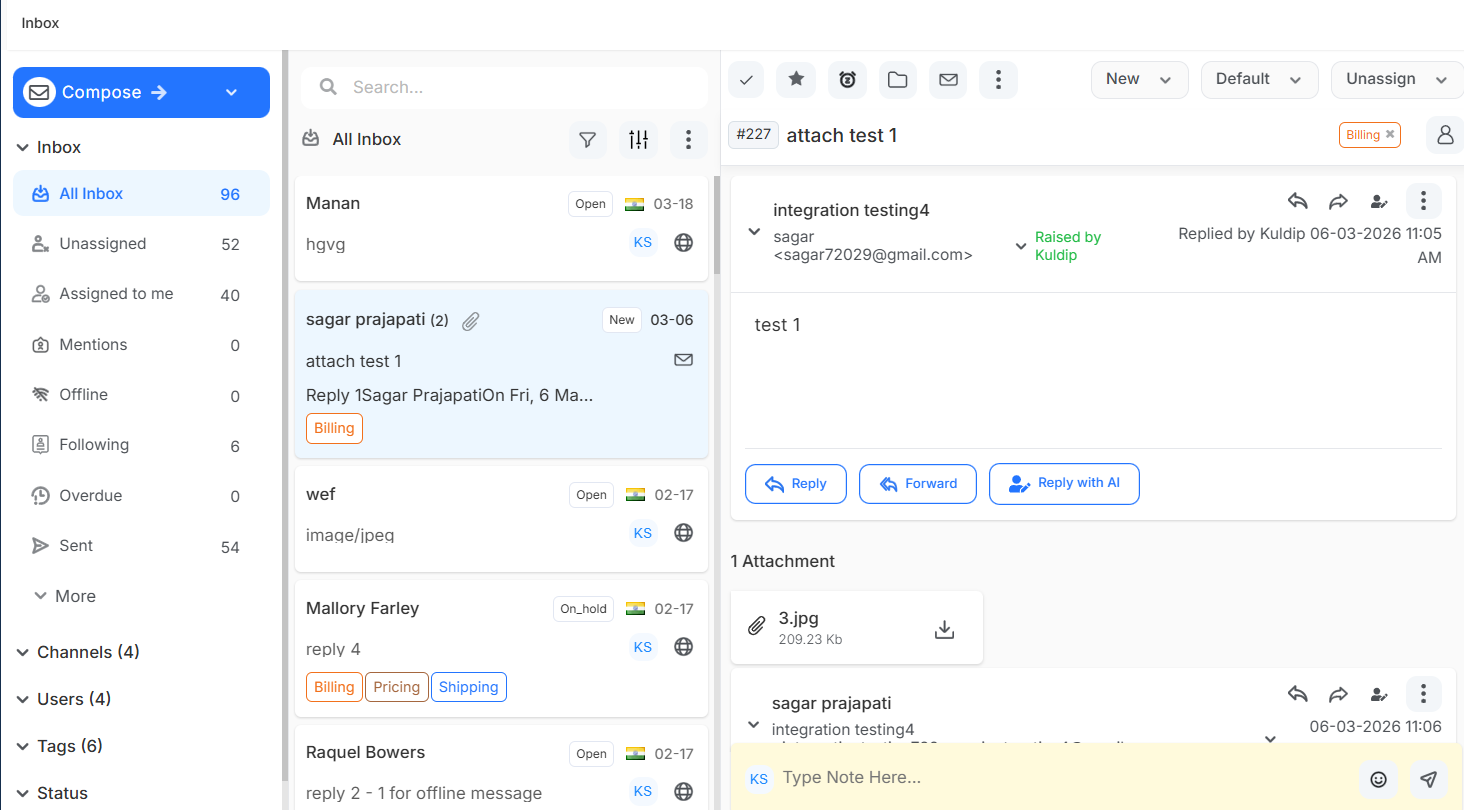Click the Pricing tag on Mallory Farley ticket
Viewport: 1464px width, 810px height.
point(397,687)
